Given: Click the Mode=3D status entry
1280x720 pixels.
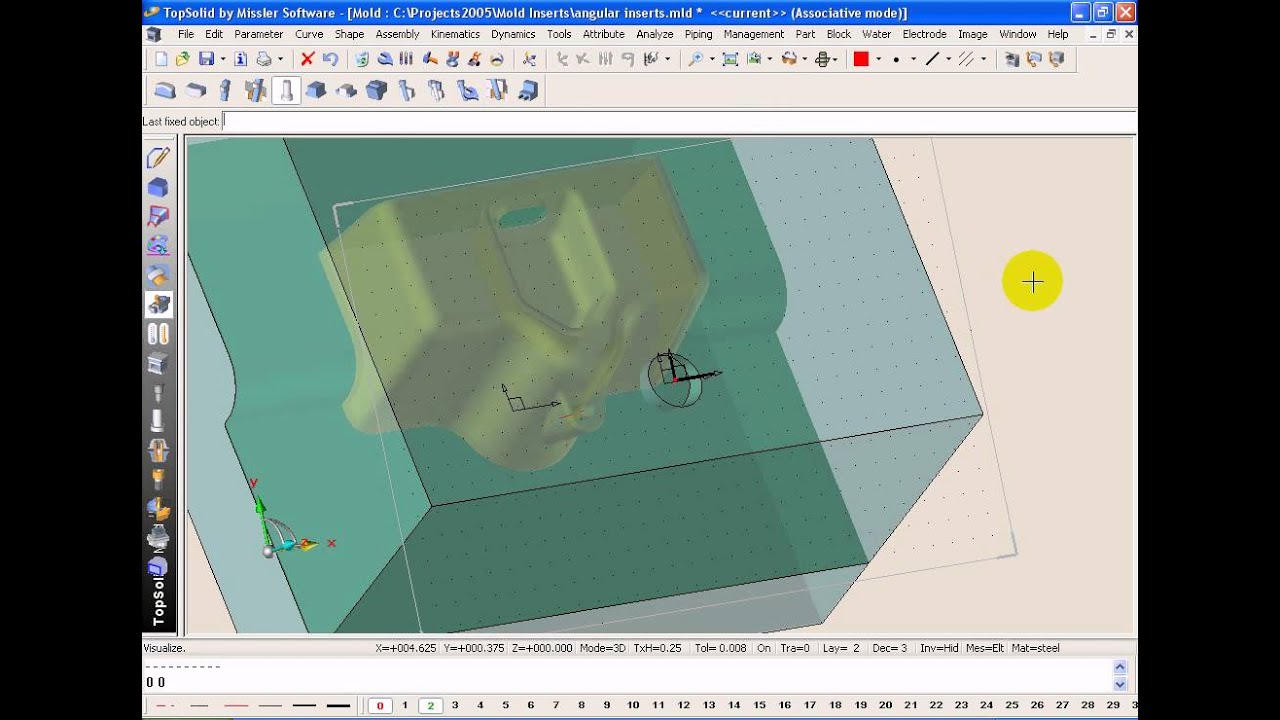Looking at the screenshot, I should (x=603, y=648).
